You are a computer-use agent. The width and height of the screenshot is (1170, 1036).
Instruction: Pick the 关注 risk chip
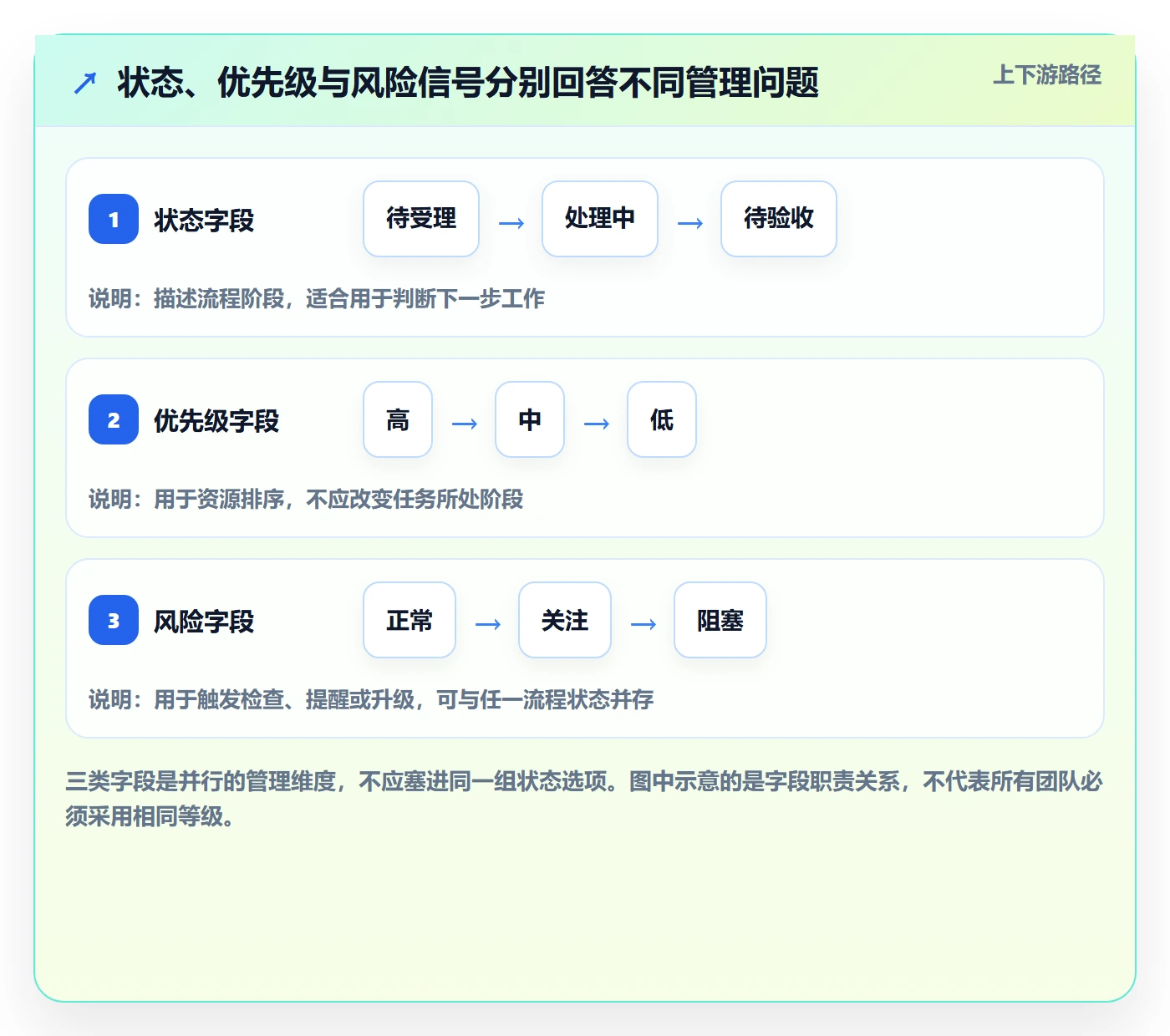point(565,620)
